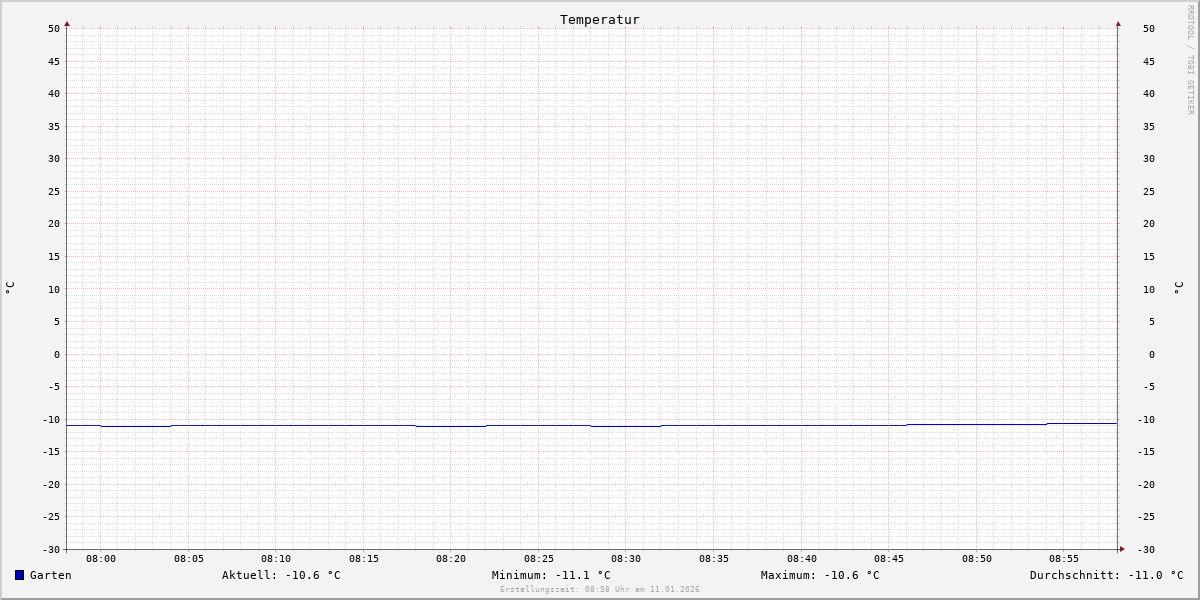Click the Garten legend label
The image size is (1200, 600).
coord(50,575)
